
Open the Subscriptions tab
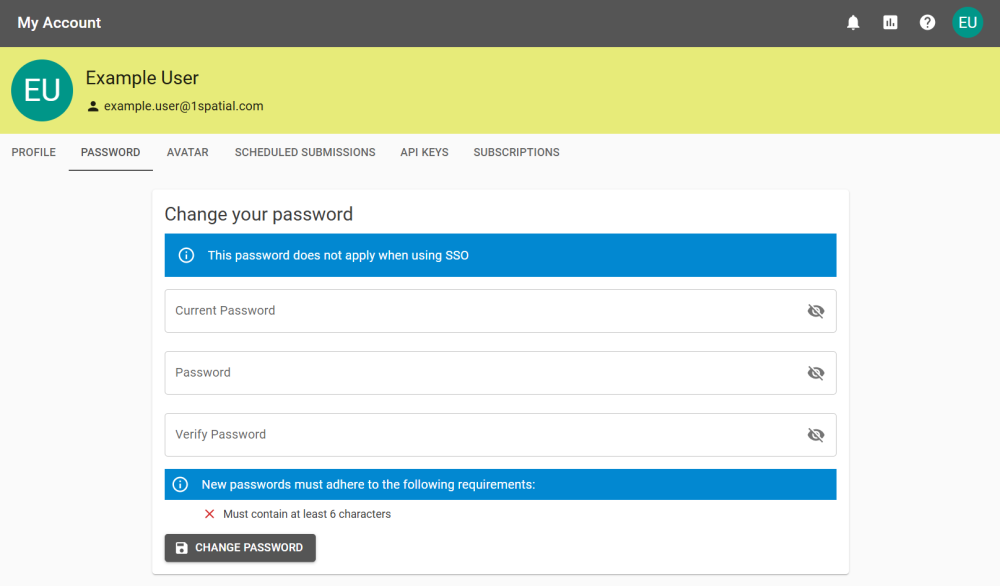(x=516, y=152)
